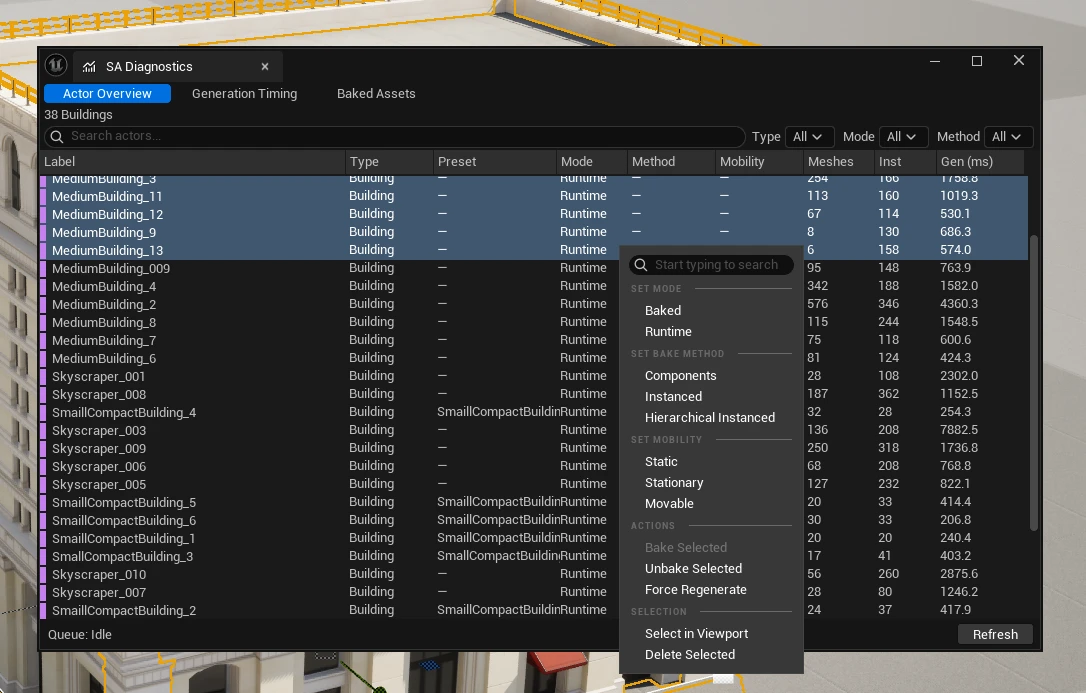Choose Select in Viewport
Screen dimensions: 1086x693
pyautogui.click(x=711, y=633)
